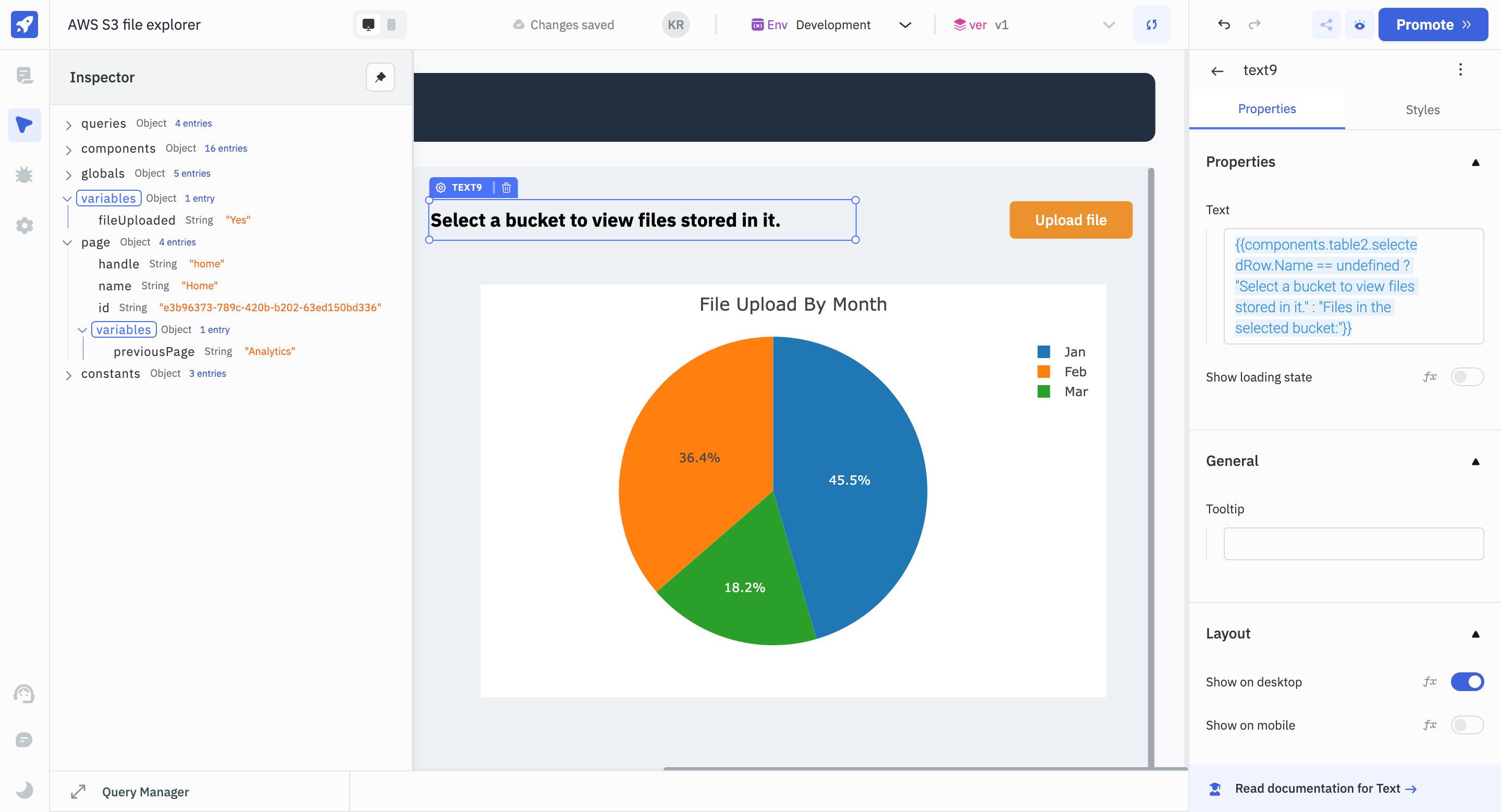Open TEXT9 widget settings gear
The height and width of the screenshot is (812, 1501).
441,188
